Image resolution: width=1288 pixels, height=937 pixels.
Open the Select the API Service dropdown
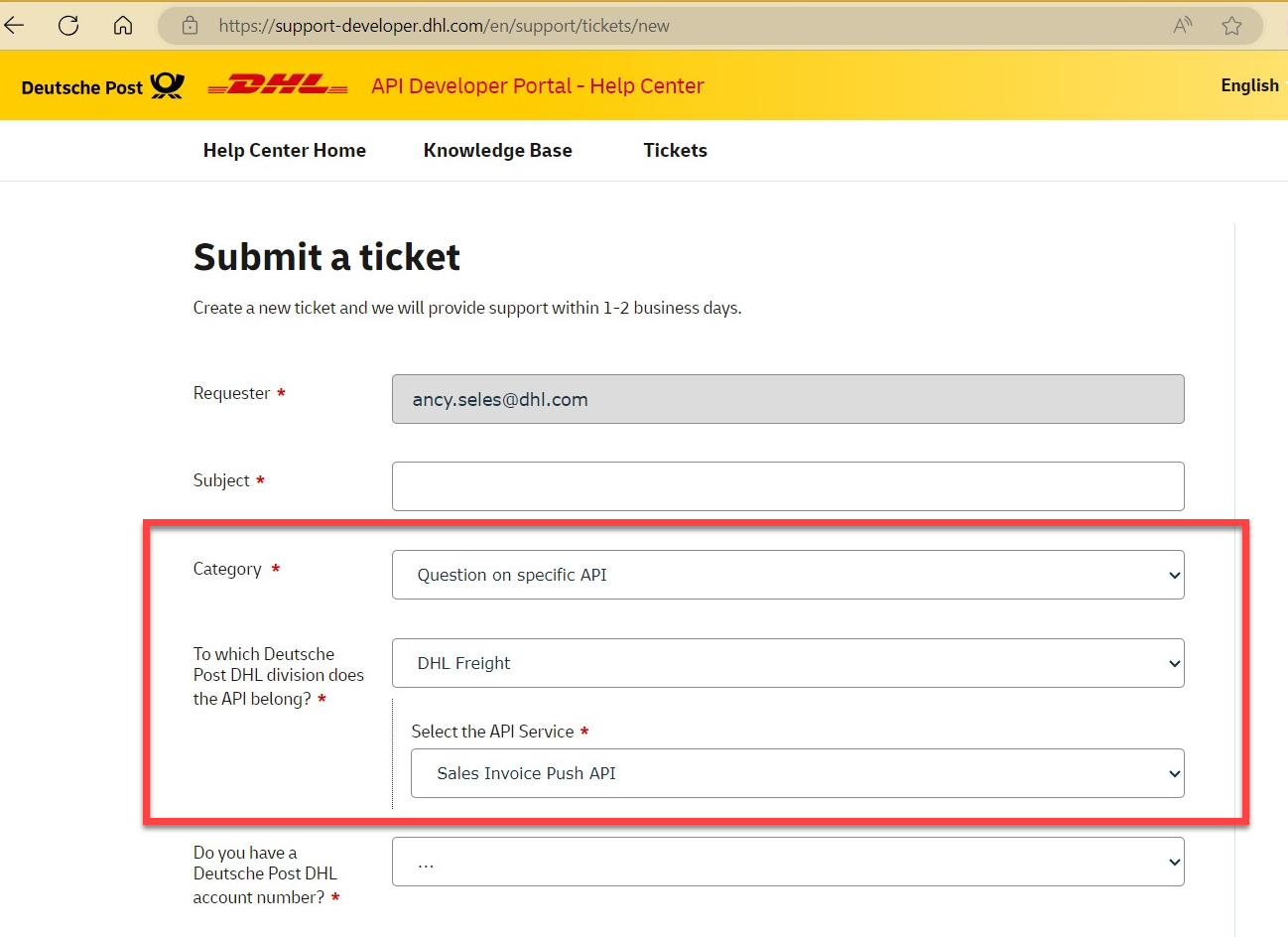click(x=797, y=773)
